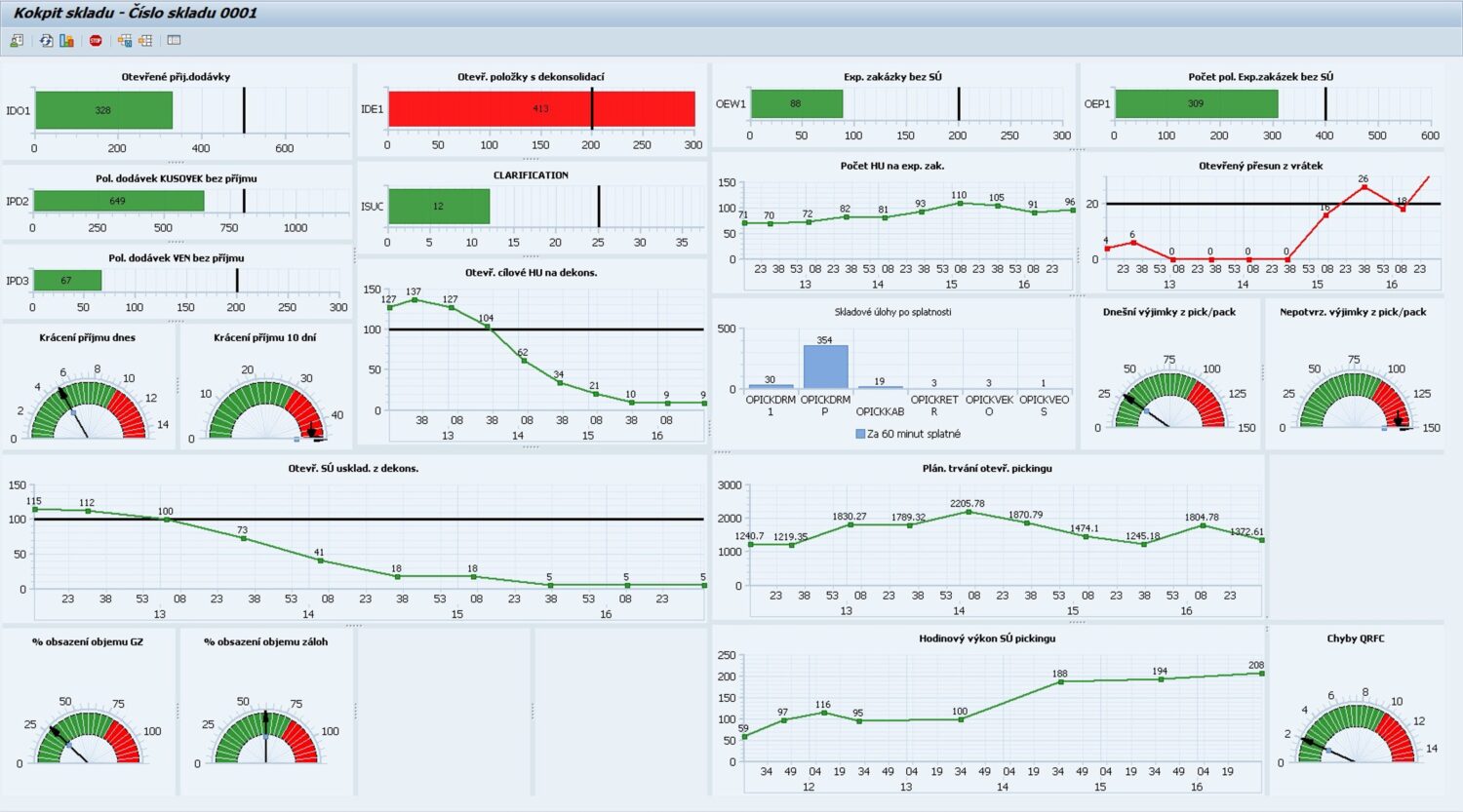The height and width of the screenshot is (812, 1463).
Task: Click the user layout icon in toolbar
Action: 17,41
